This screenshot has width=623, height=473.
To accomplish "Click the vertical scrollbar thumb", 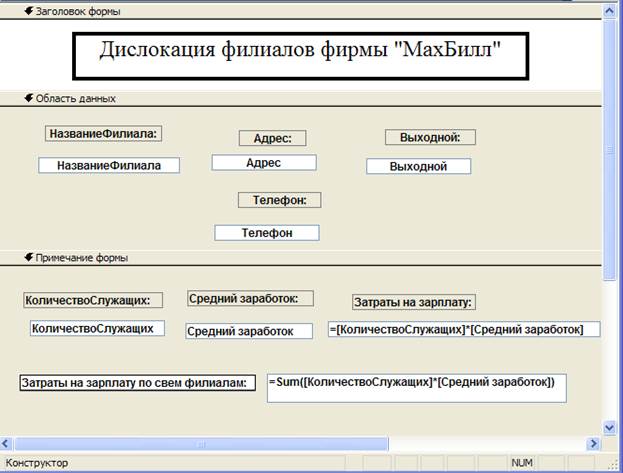I will (609, 150).
